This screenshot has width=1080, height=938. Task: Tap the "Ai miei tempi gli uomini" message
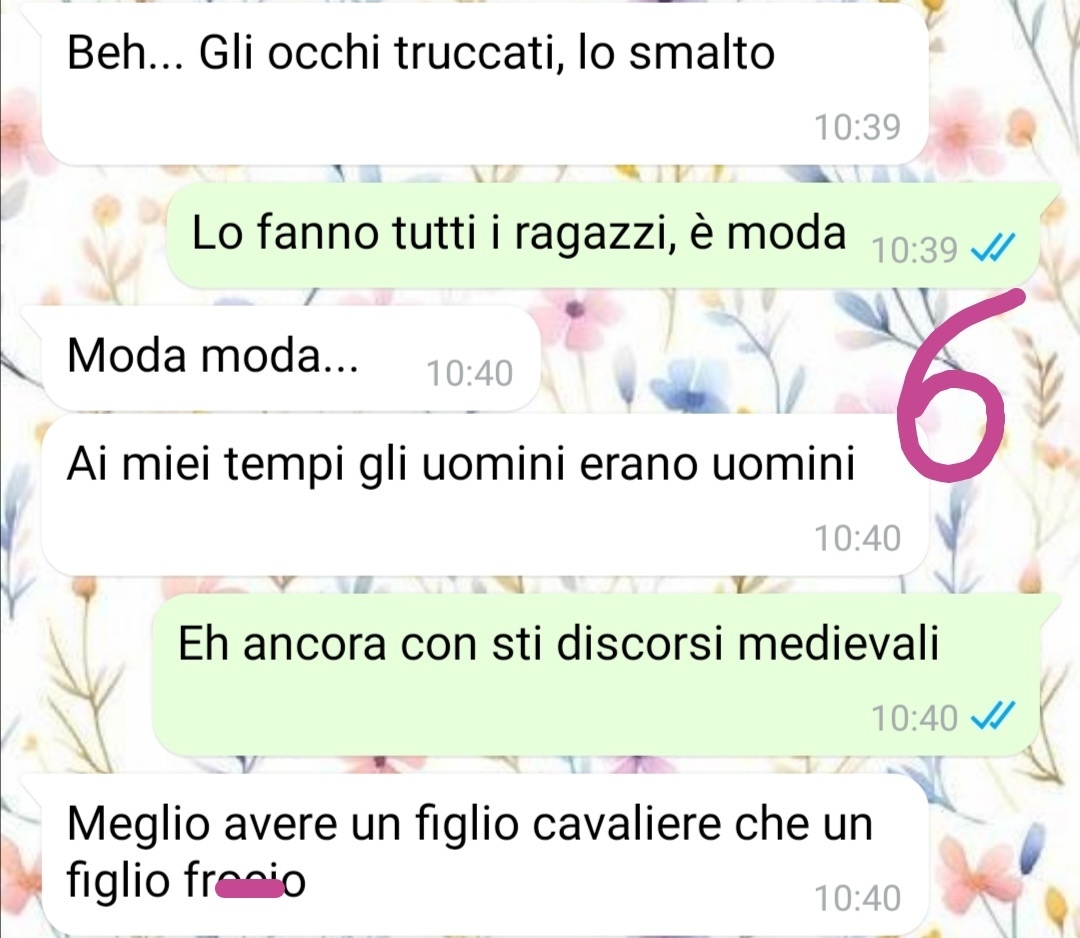pos(485,494)
